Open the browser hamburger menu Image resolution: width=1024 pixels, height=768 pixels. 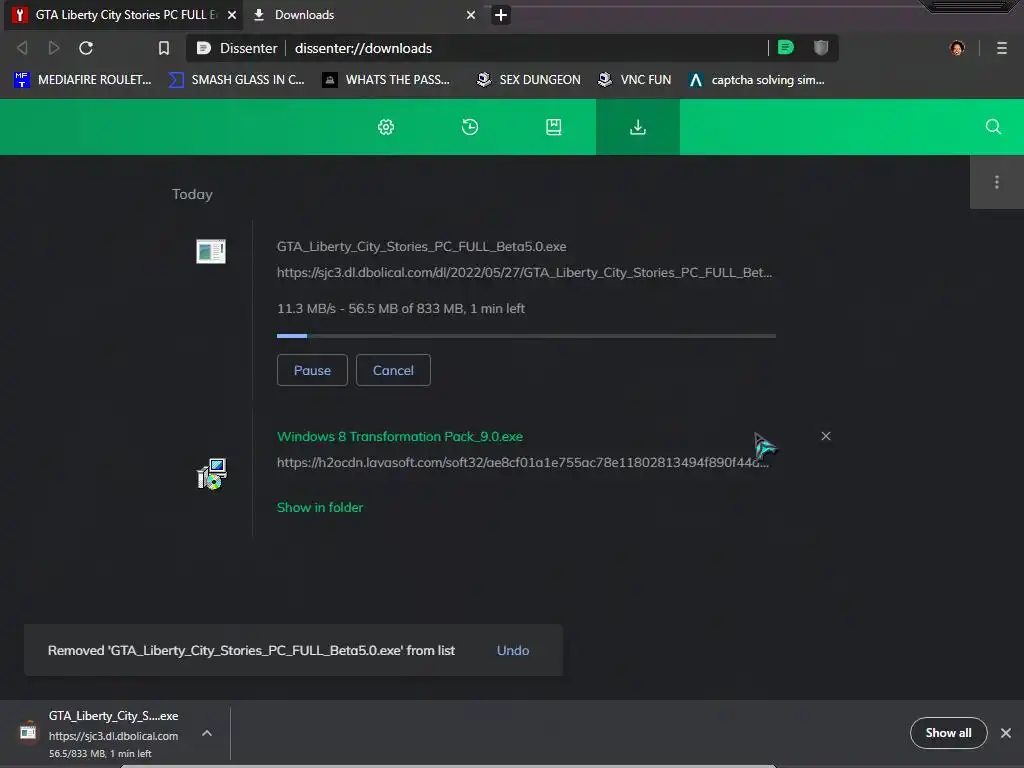[1002, 48]
